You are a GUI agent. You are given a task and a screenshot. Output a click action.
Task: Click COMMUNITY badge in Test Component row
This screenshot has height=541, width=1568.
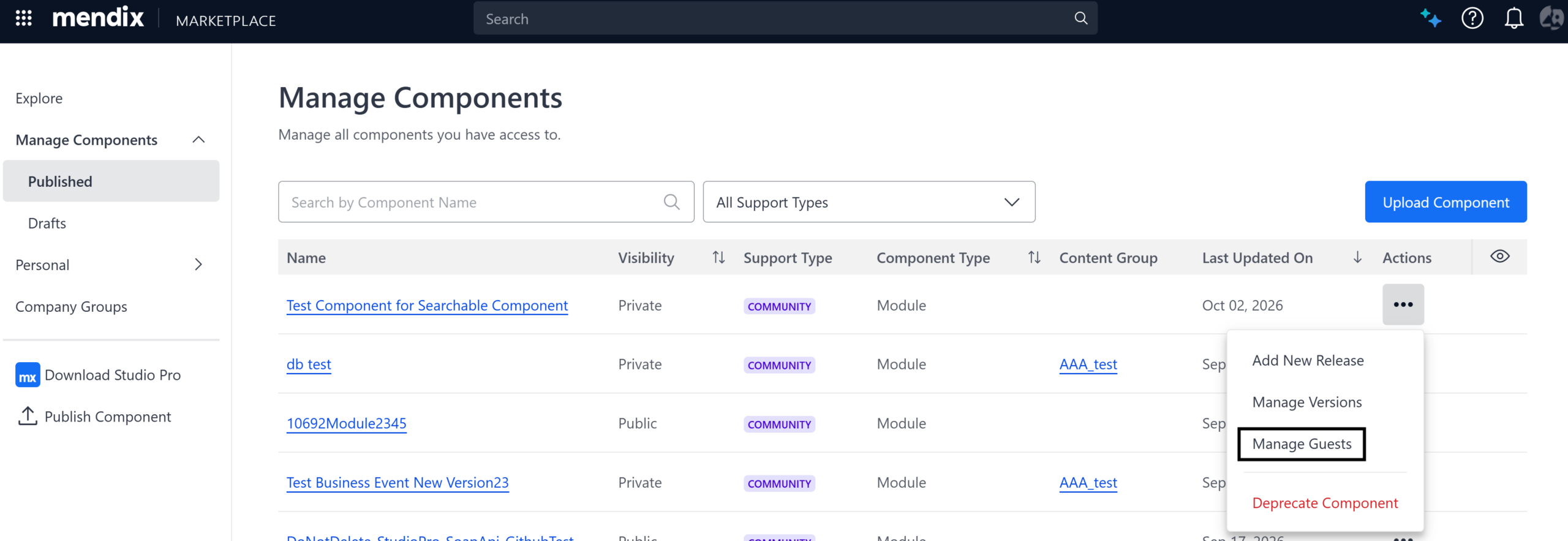[779, 306]
